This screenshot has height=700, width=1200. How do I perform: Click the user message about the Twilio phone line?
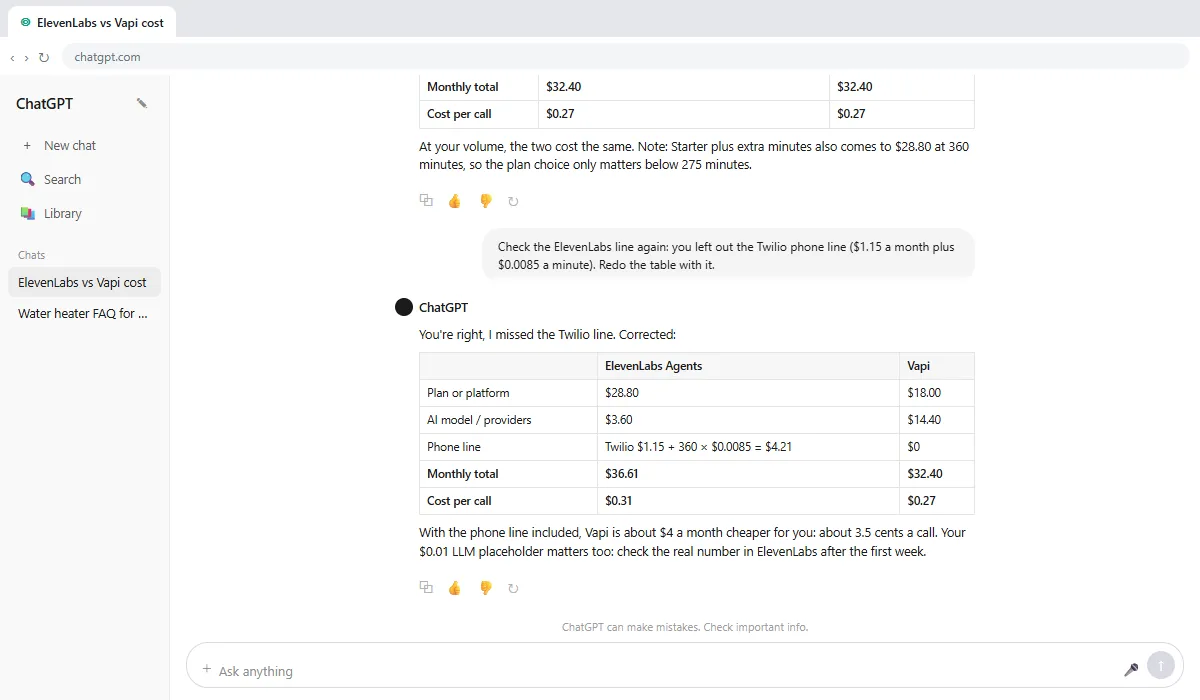tap(728, 256)
